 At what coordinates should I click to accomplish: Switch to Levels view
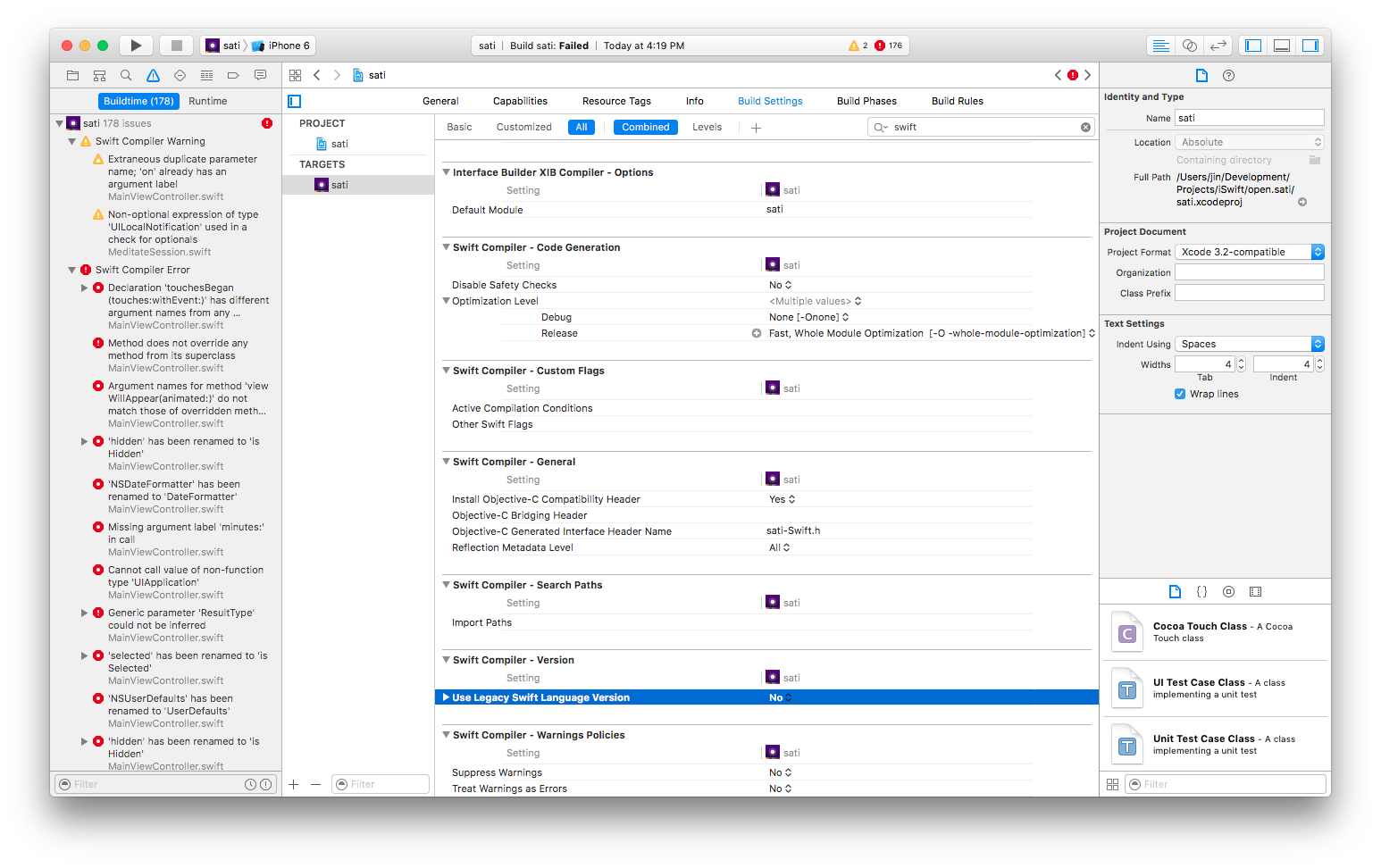[x=707, y=127]
